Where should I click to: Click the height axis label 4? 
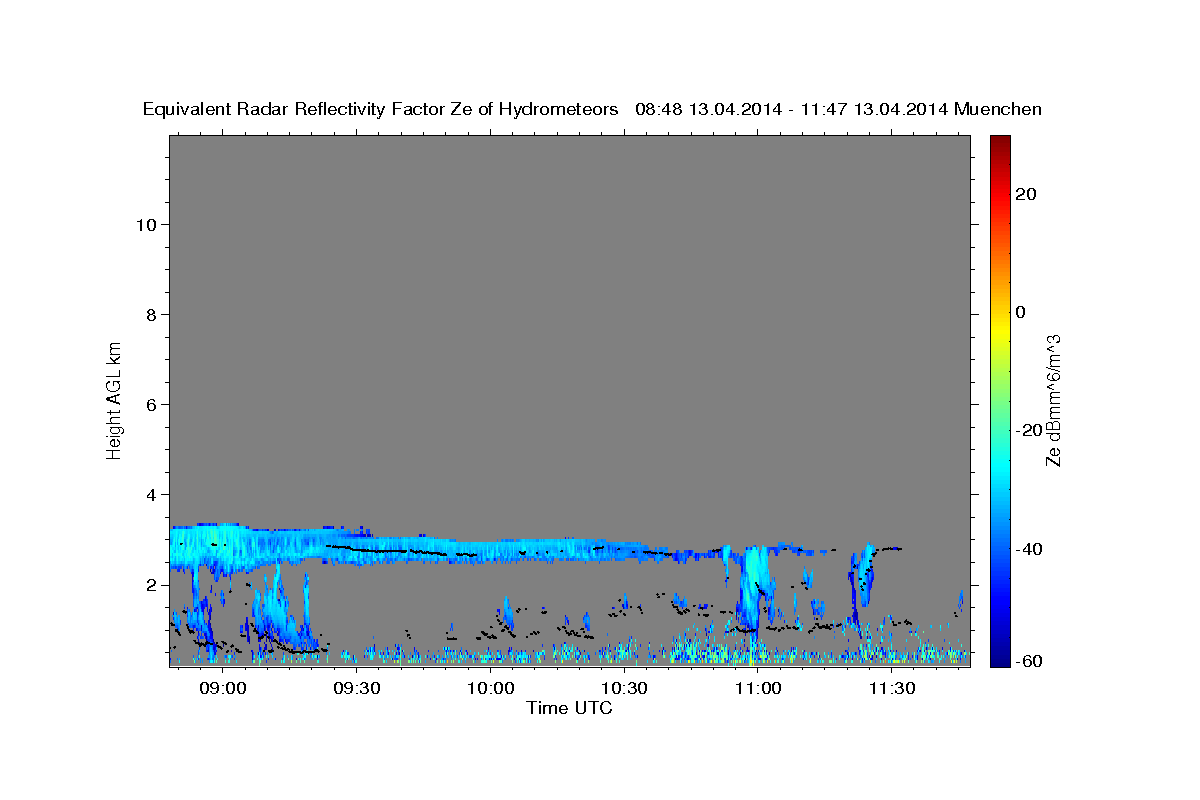tap(152, 494)
